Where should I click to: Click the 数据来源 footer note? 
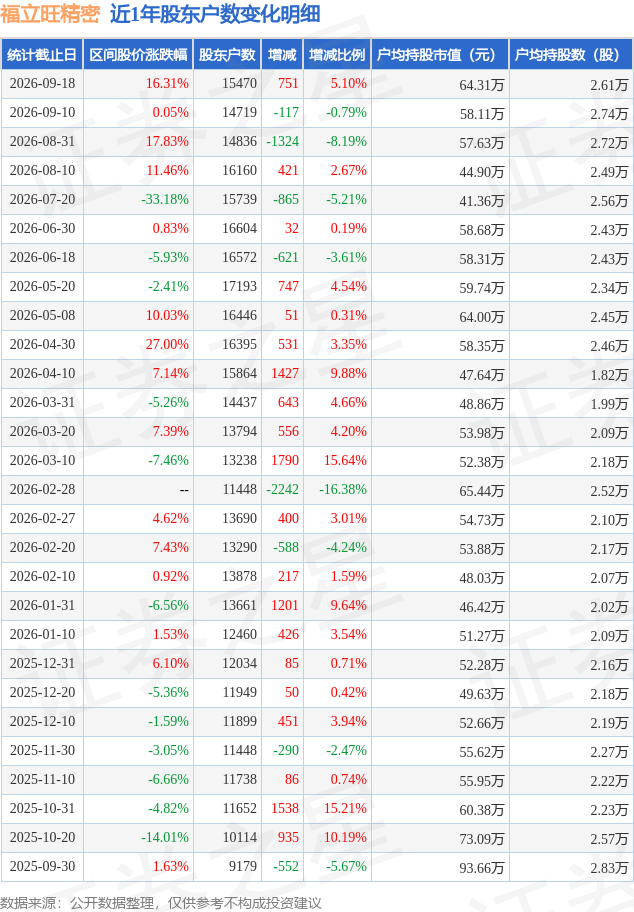tap(161, 902)
